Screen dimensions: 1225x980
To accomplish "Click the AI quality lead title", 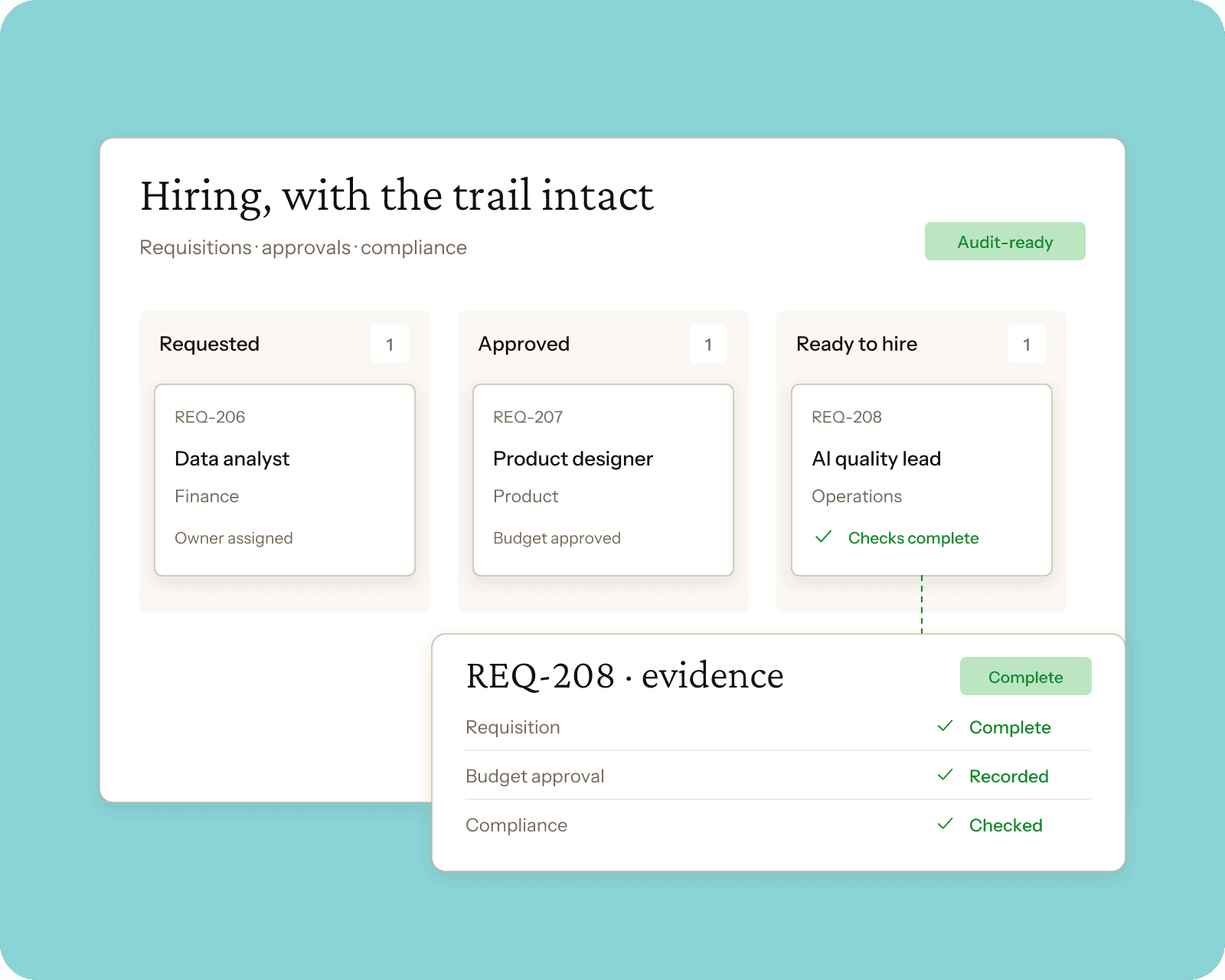I will [x=876, y=458].
